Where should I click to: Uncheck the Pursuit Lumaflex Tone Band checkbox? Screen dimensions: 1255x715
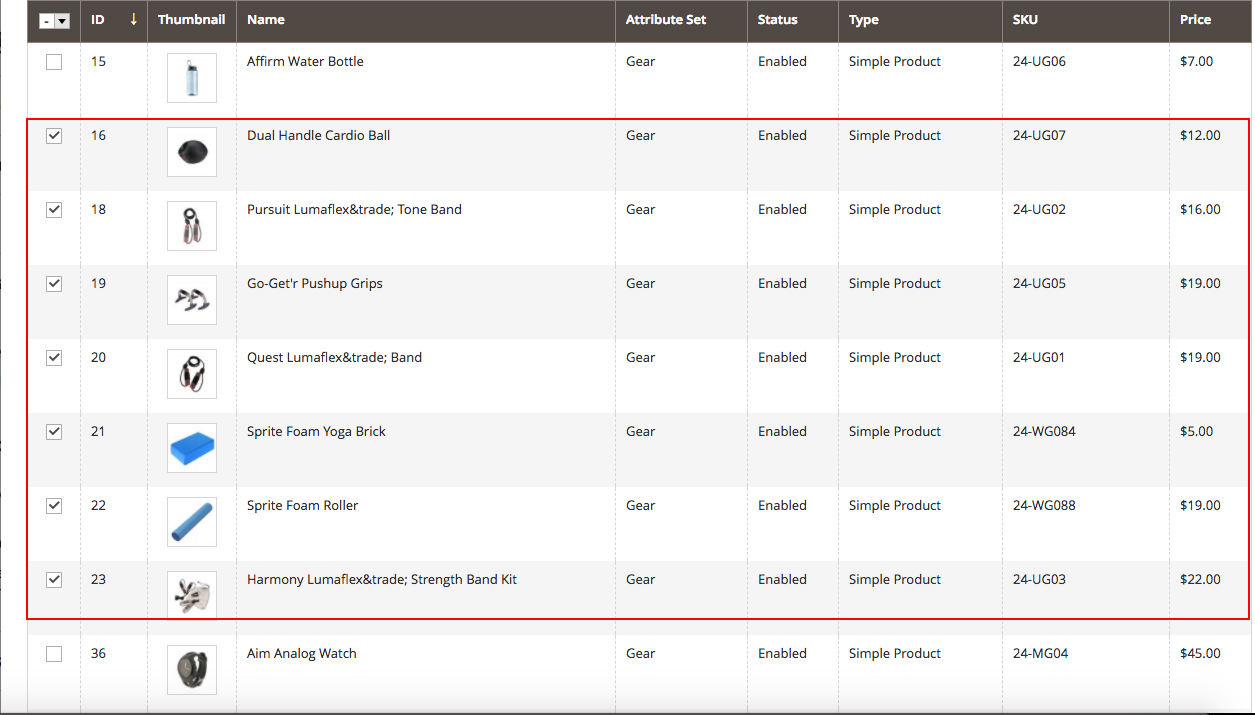[53, 209]
